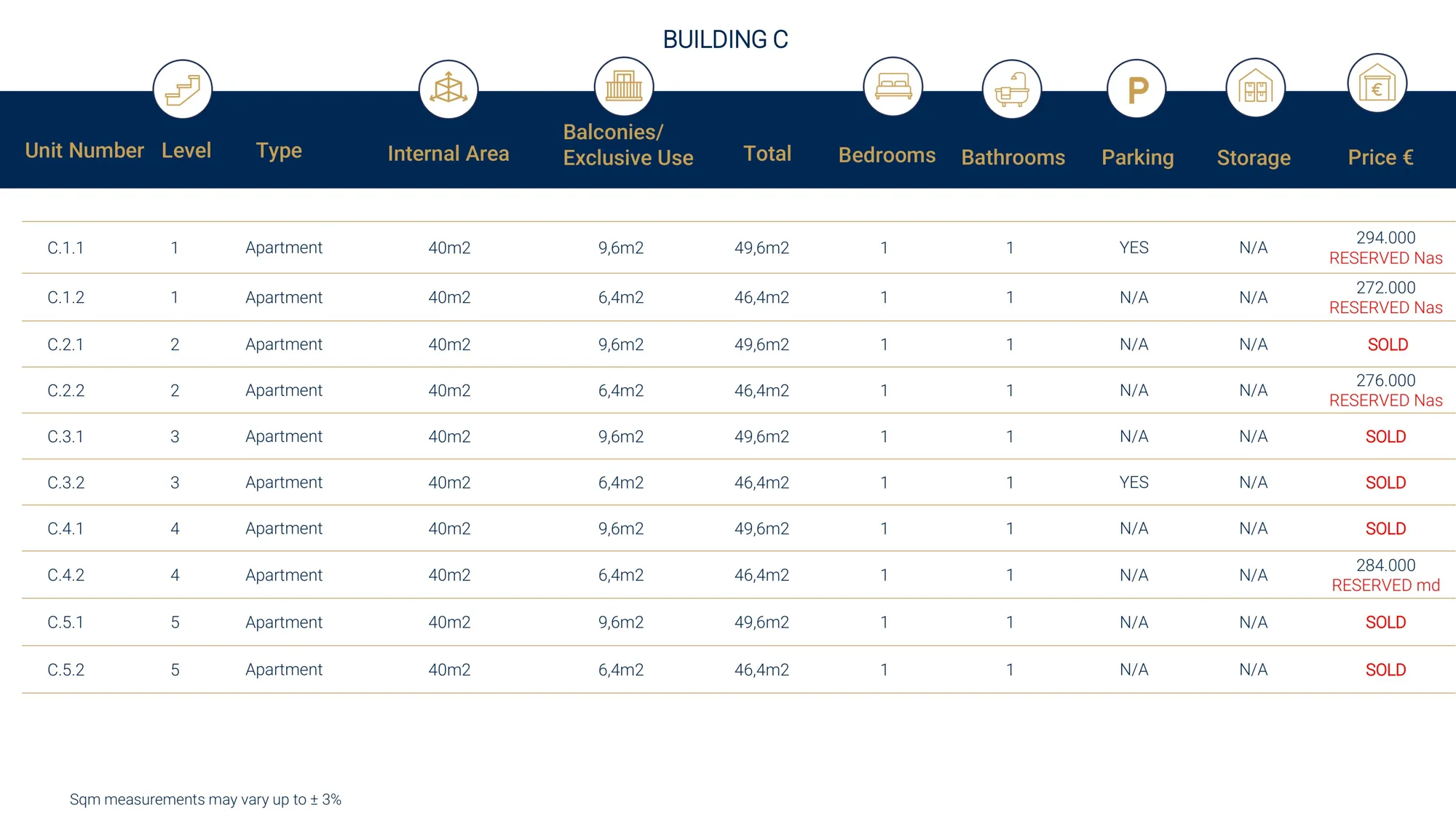Viewport: 1456px width, 819px height.
Task: Click the Level column header
Action: tap(186, 150)
